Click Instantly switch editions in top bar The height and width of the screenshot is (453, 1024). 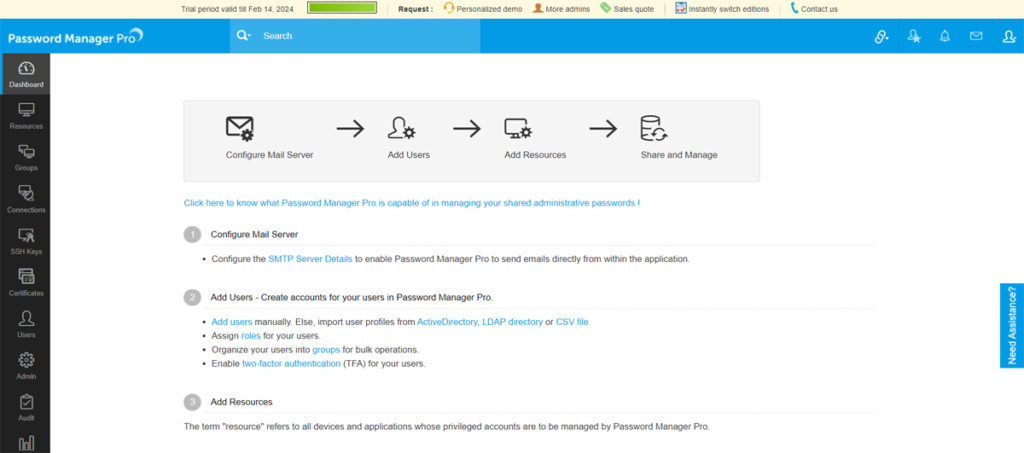click(x=728, y=9)
